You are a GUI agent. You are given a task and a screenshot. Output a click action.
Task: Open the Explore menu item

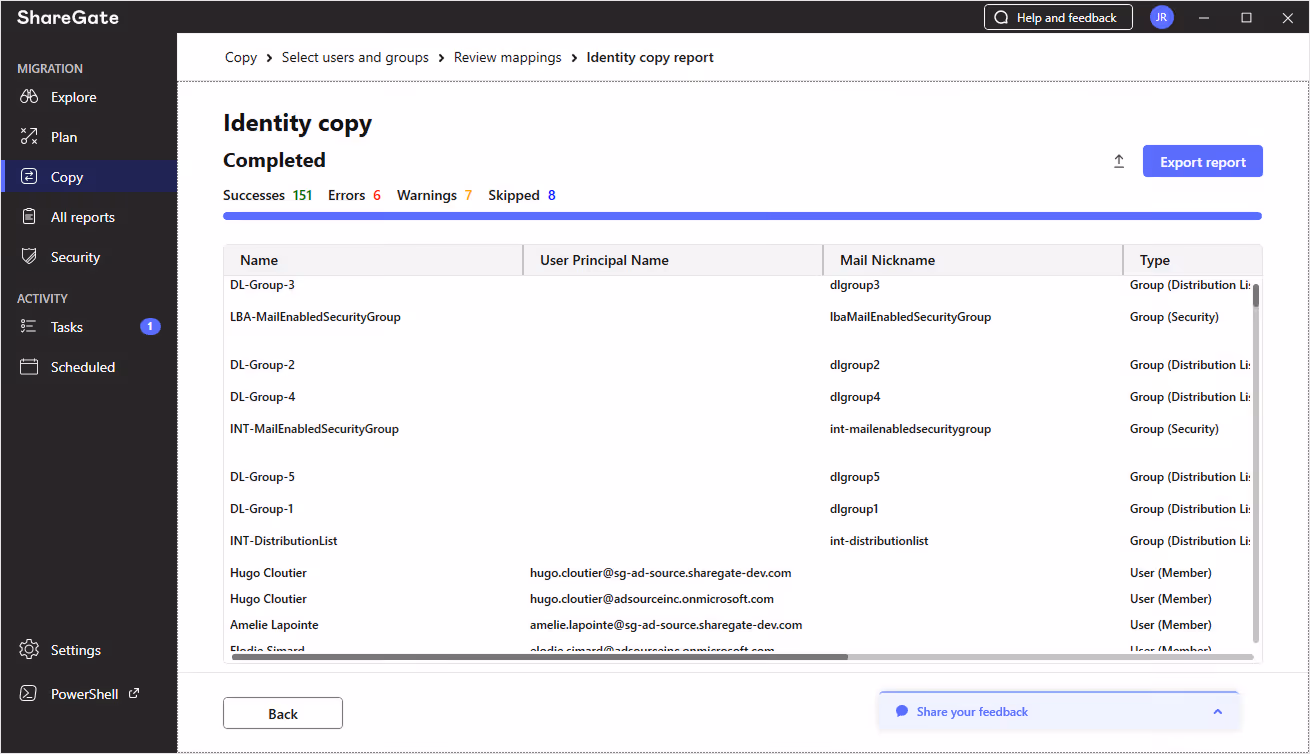[x=89, y=97]
